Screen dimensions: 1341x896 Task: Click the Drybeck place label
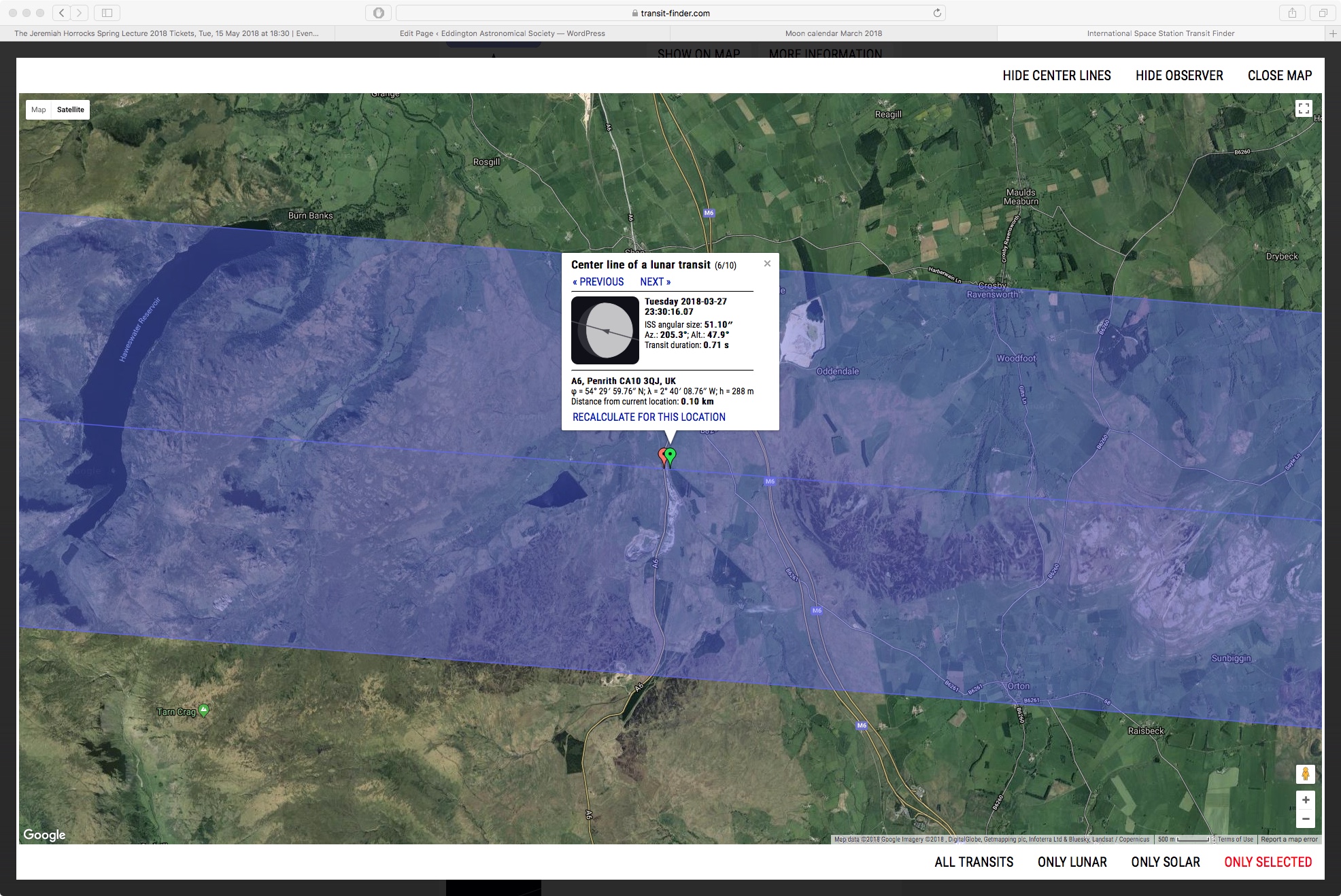pos(1282,256)
